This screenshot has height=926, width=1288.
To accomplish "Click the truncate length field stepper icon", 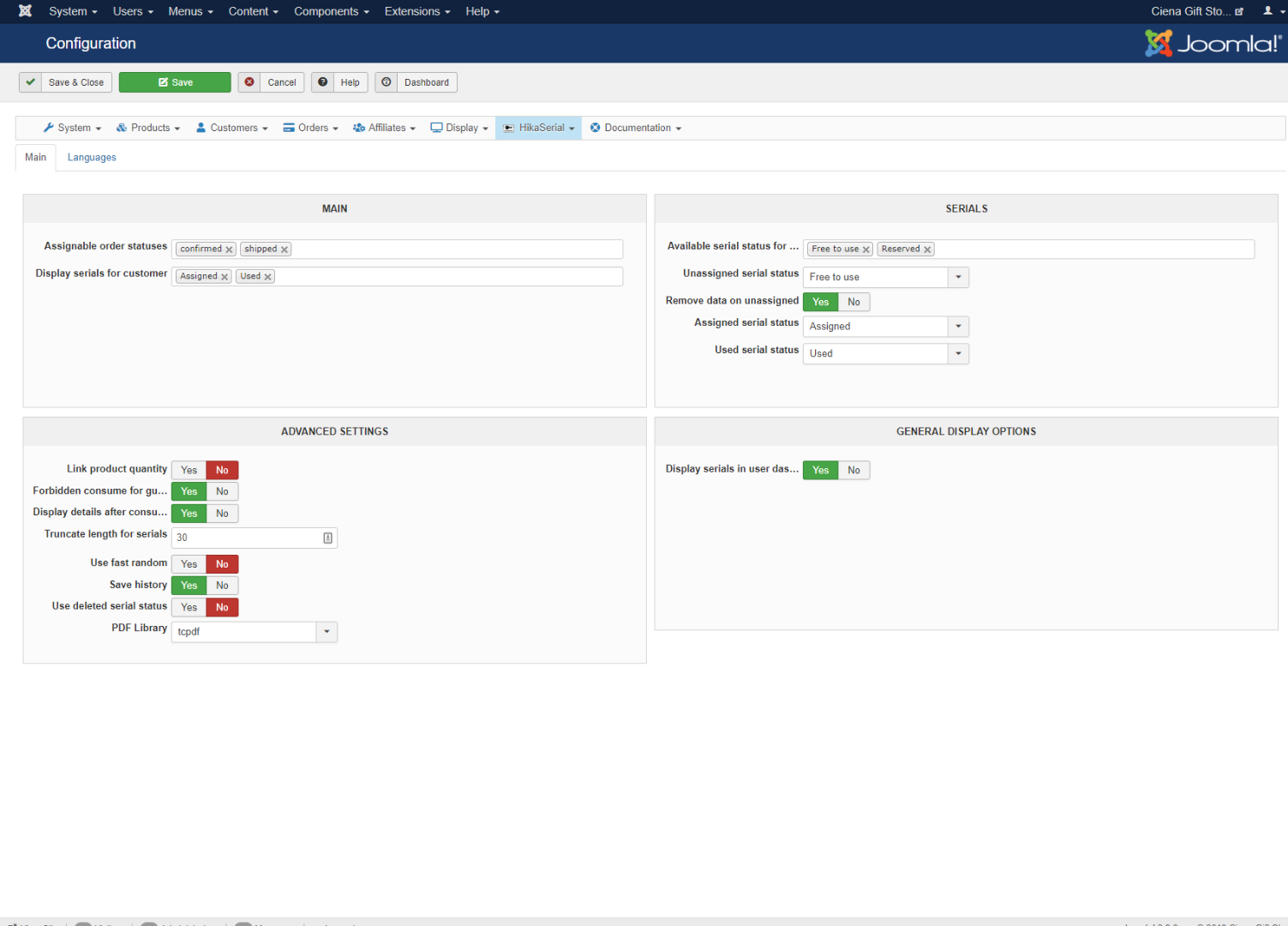I will (327, 538).
